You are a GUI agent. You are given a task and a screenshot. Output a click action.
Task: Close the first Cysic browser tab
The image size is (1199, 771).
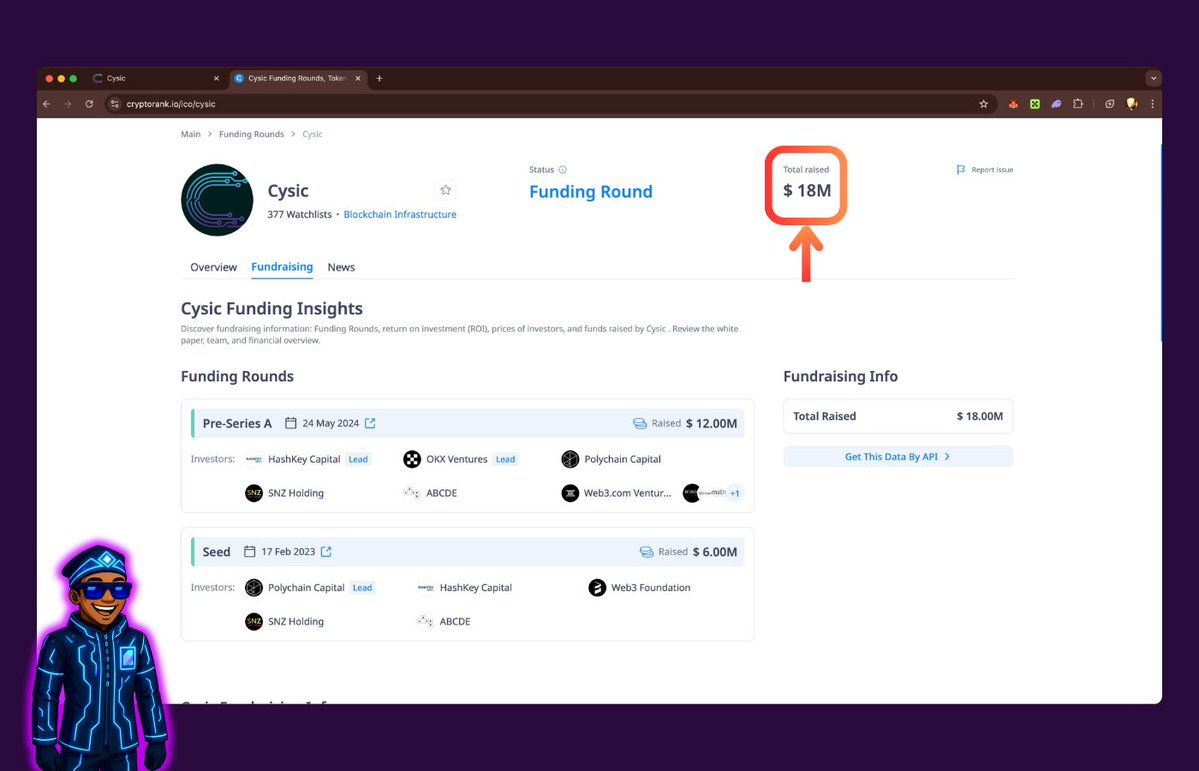coord(216,78)
